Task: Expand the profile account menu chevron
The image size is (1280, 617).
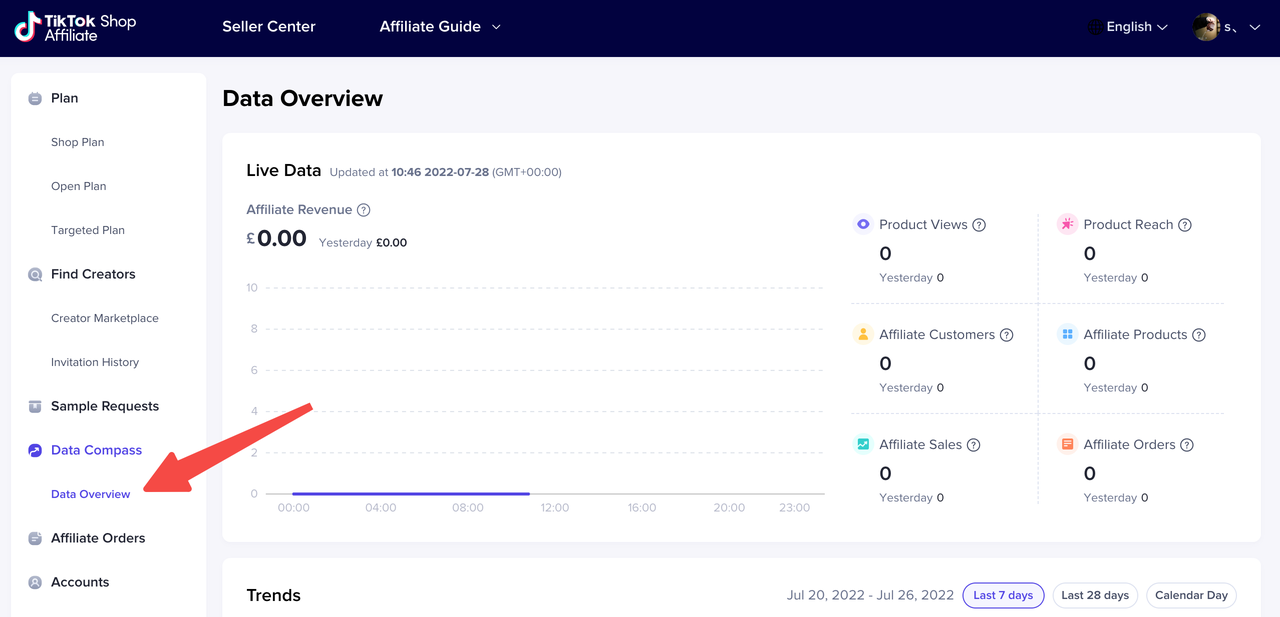Action: point(1255,27)
